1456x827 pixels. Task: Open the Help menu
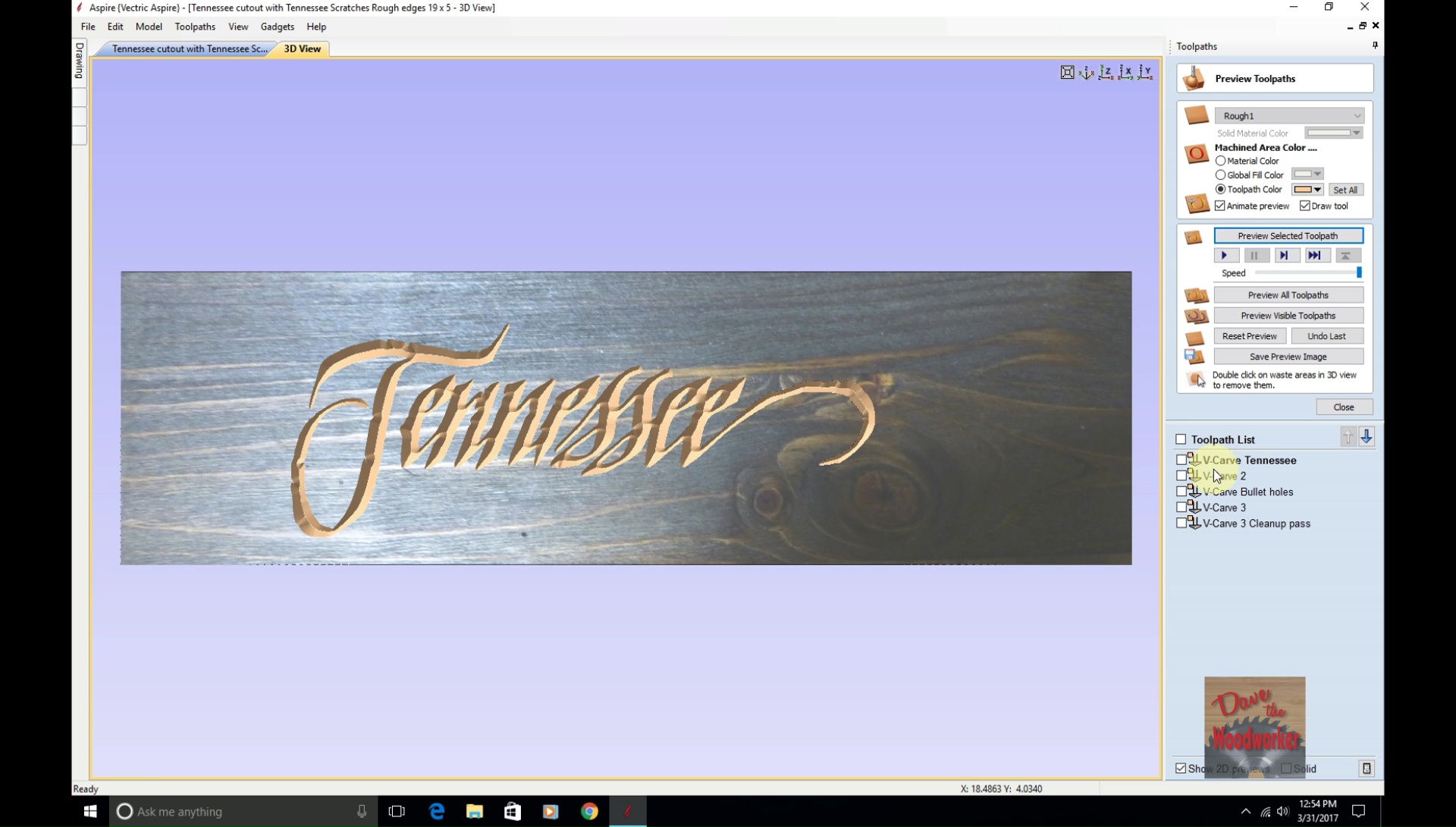tap(316, 27)
